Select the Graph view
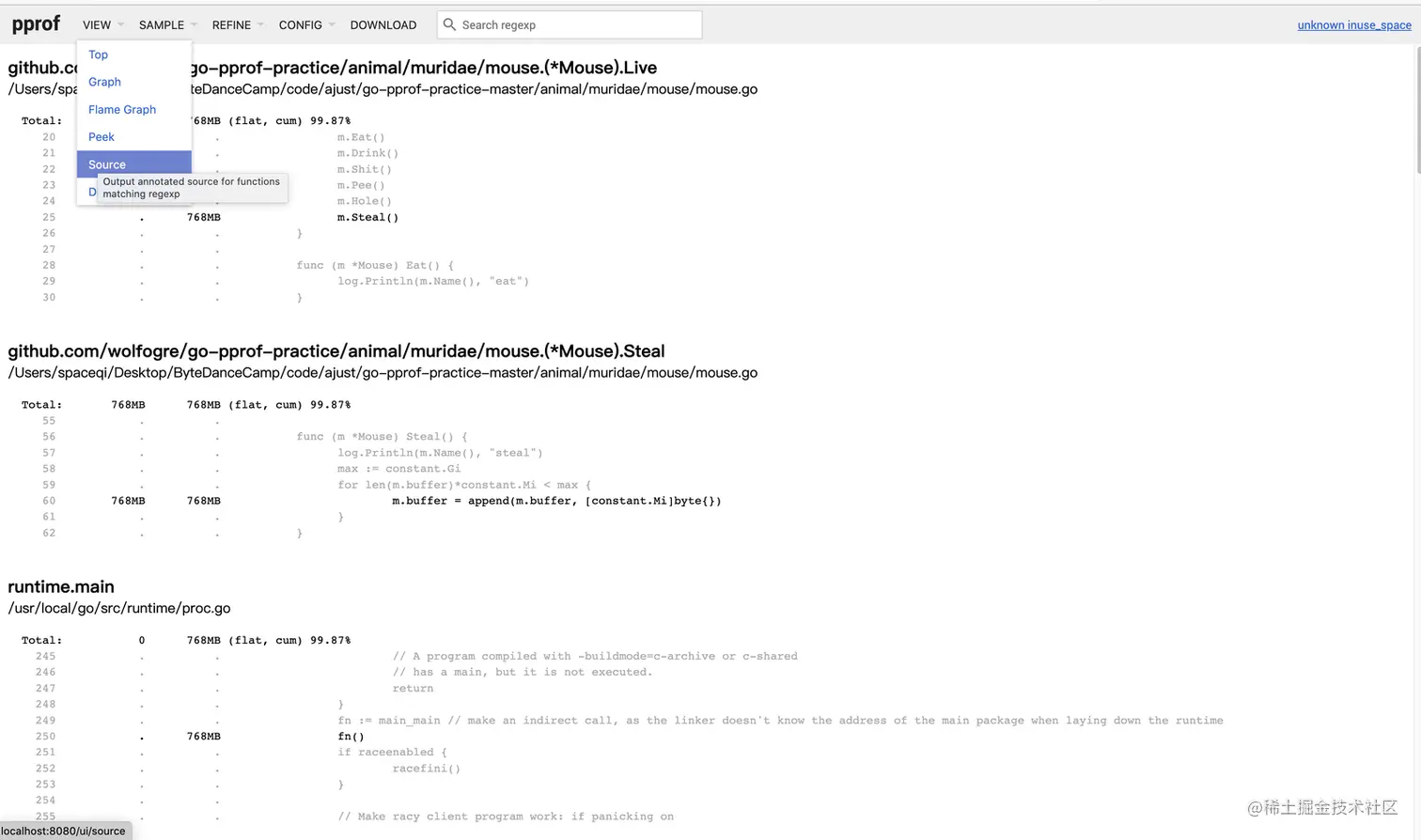The image size is (1421, 840). [103, 82]
